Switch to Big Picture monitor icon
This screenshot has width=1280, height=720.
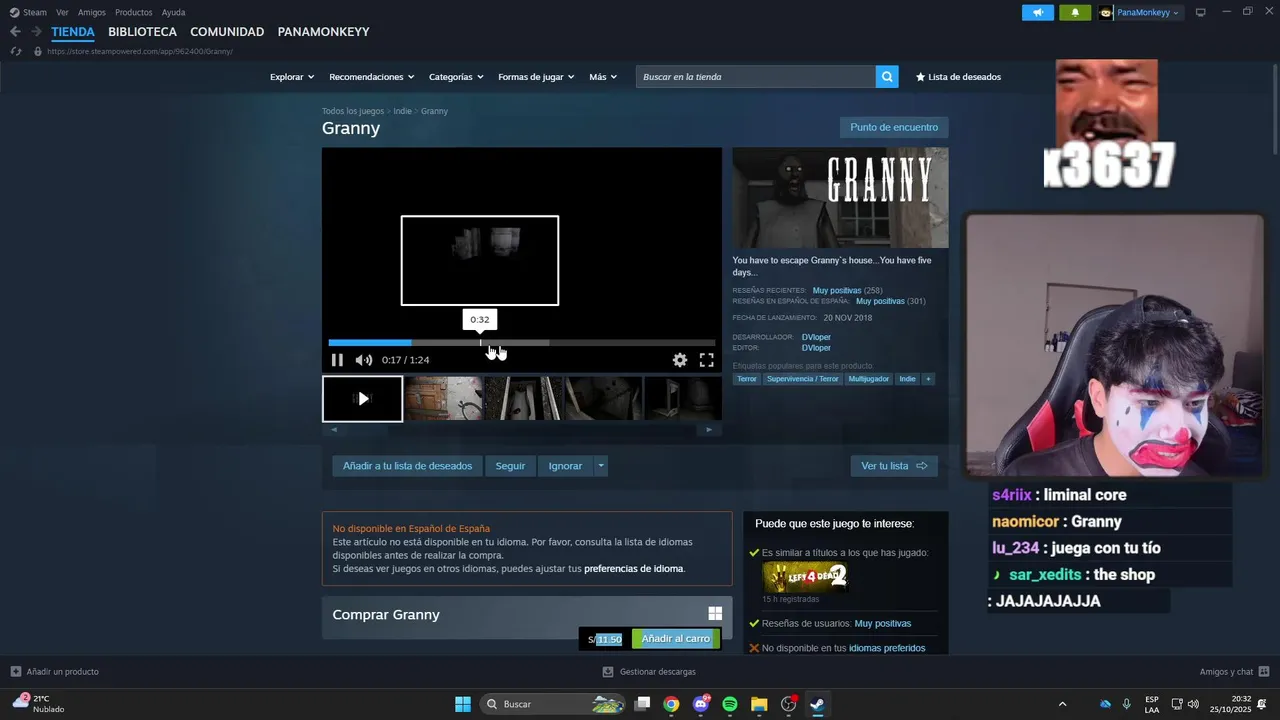(x=1201, y=13)
